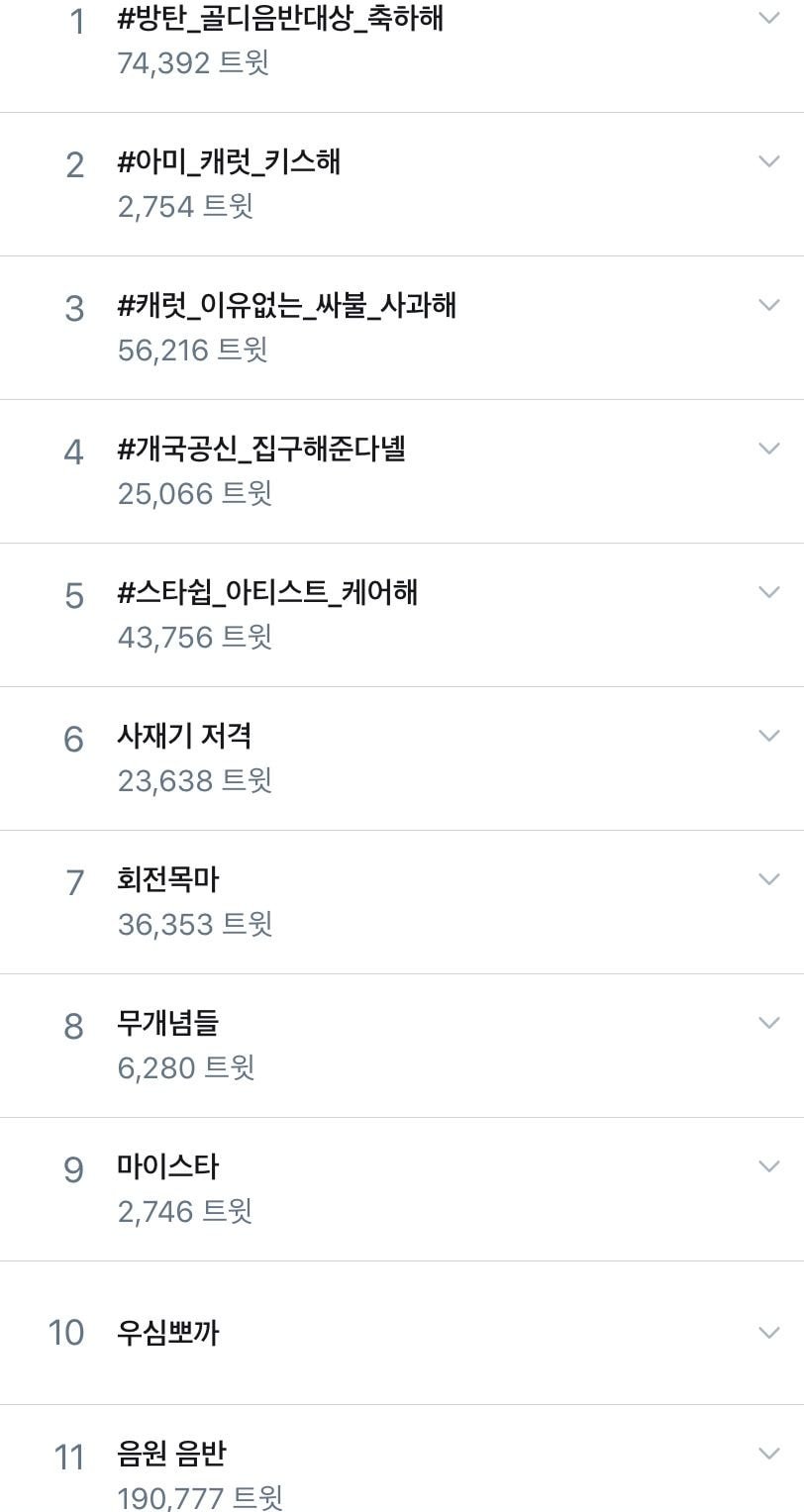Open trend #방탄_골디음반대상_축하해

pyautogui.click(x=279, y=19)
